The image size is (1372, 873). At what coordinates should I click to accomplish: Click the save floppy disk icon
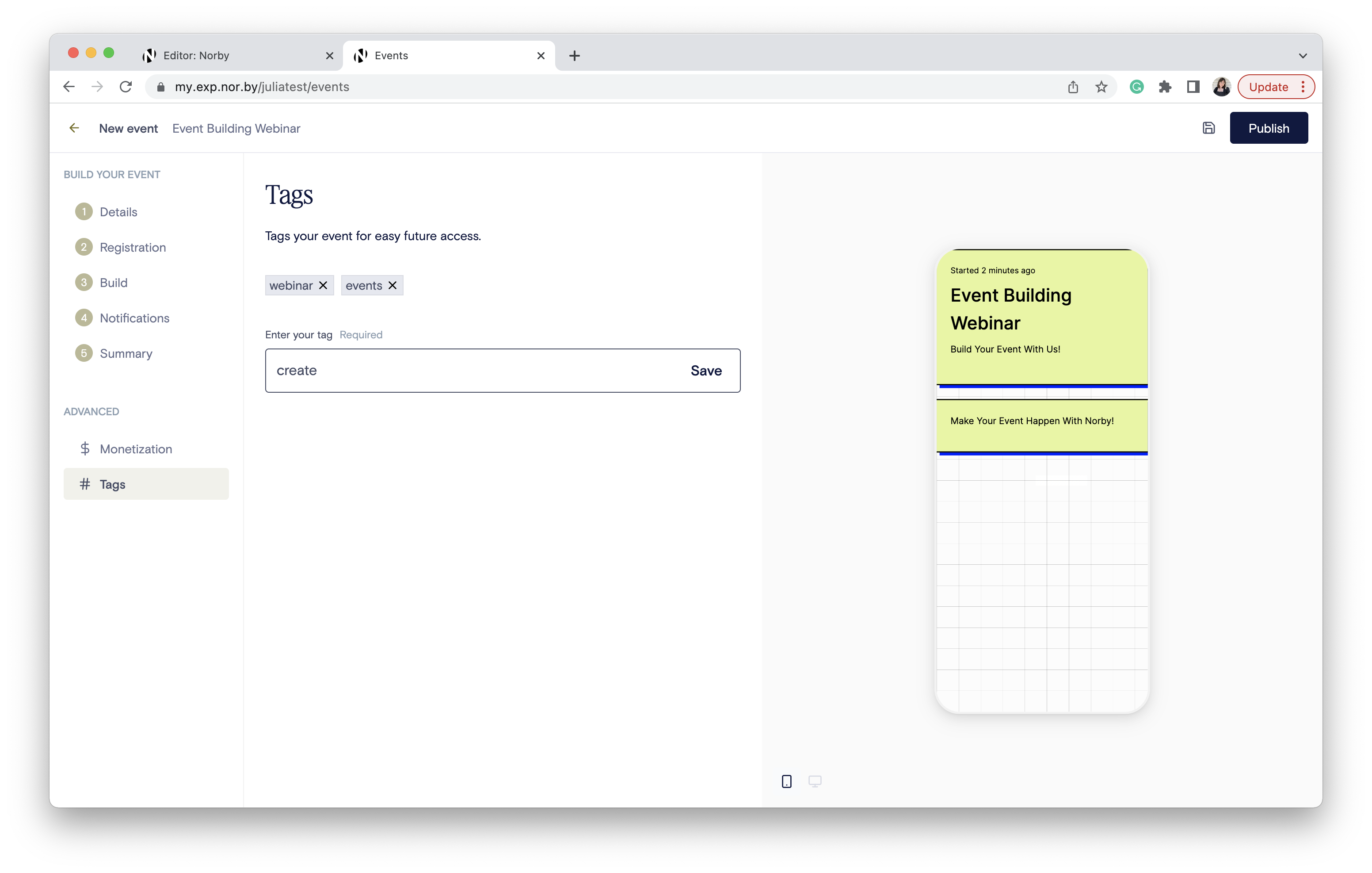[x=1208, y=128]
